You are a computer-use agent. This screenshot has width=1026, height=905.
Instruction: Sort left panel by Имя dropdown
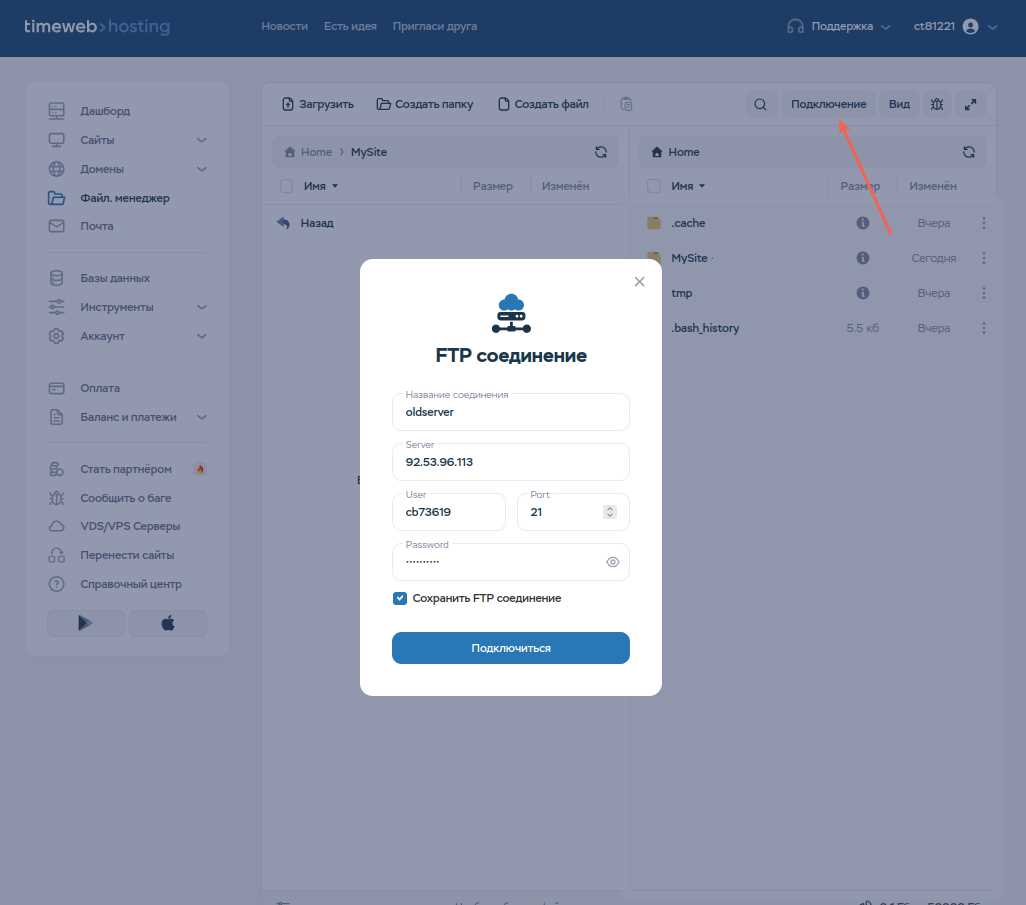tap(321, 186)
